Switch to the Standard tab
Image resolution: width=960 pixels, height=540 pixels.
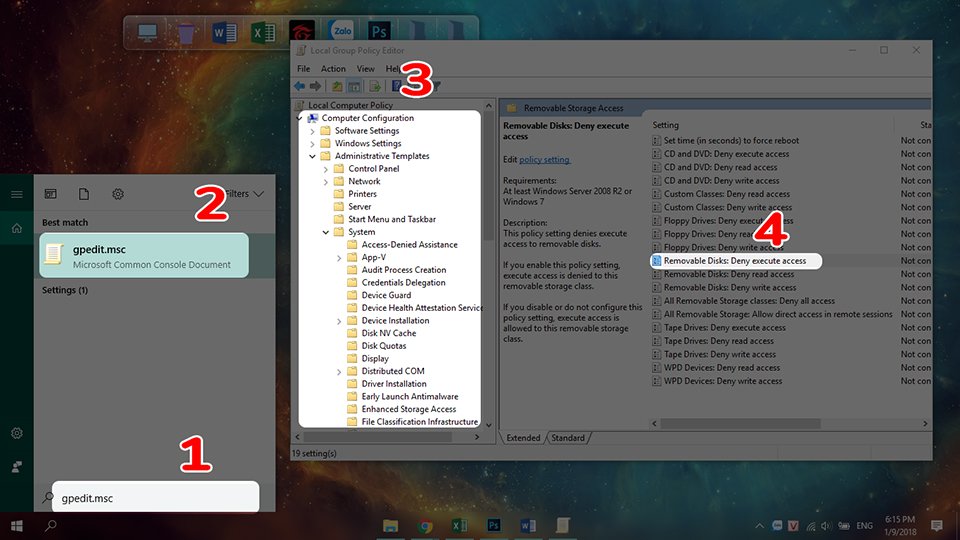568,438
